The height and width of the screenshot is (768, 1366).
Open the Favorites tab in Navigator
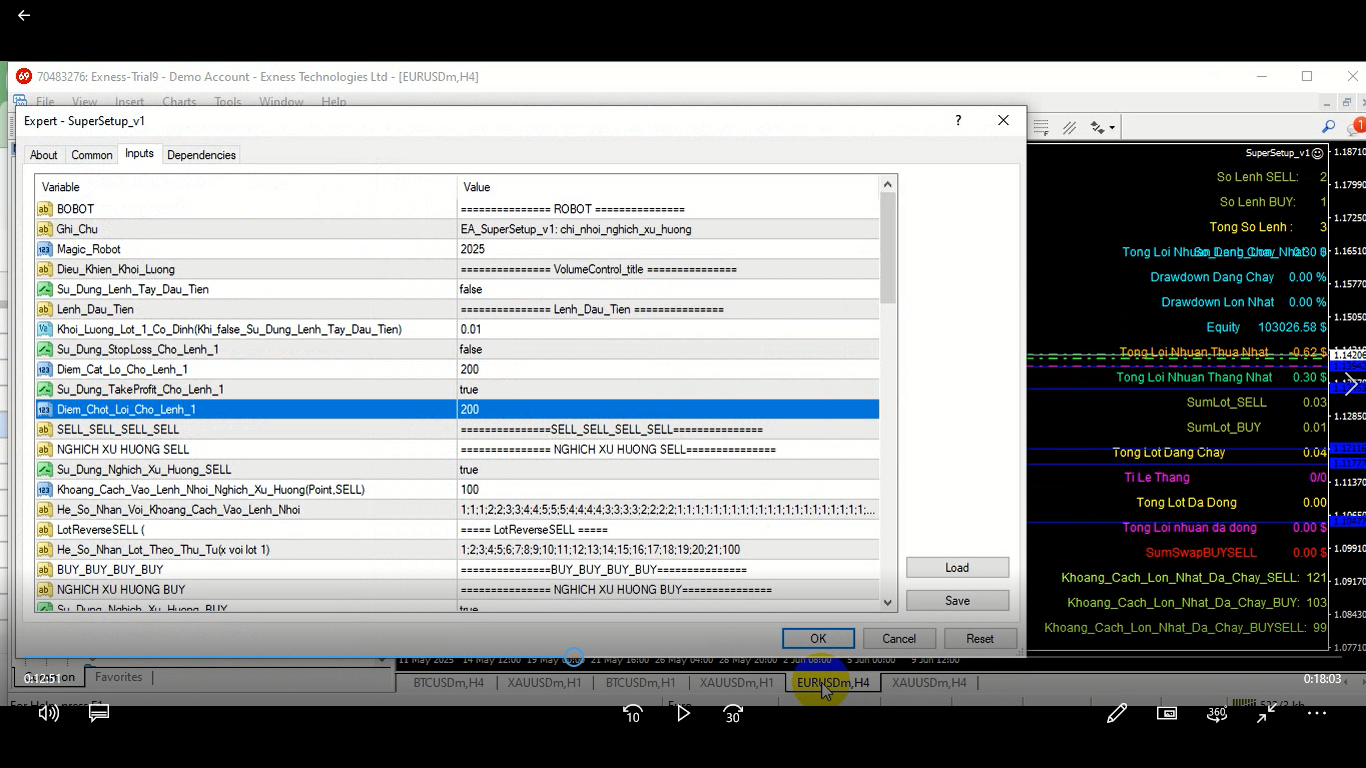pos(118,677)
